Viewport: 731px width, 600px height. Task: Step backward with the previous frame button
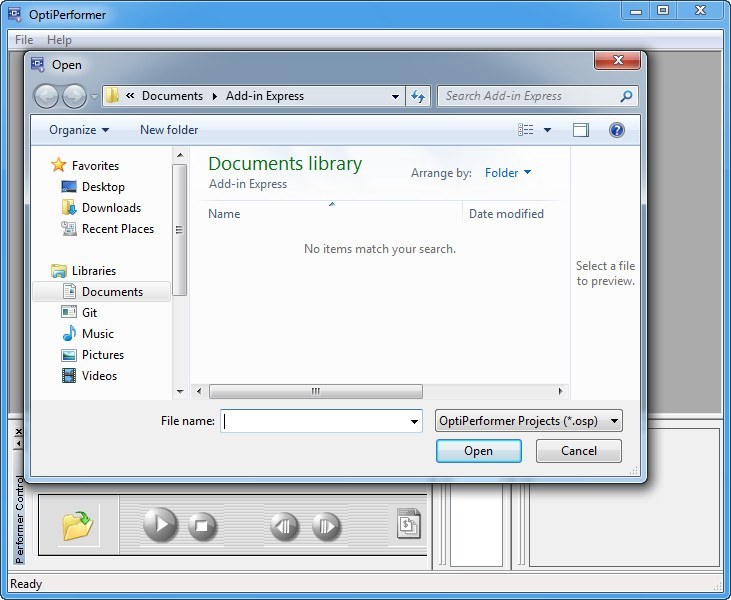[284, 526]
